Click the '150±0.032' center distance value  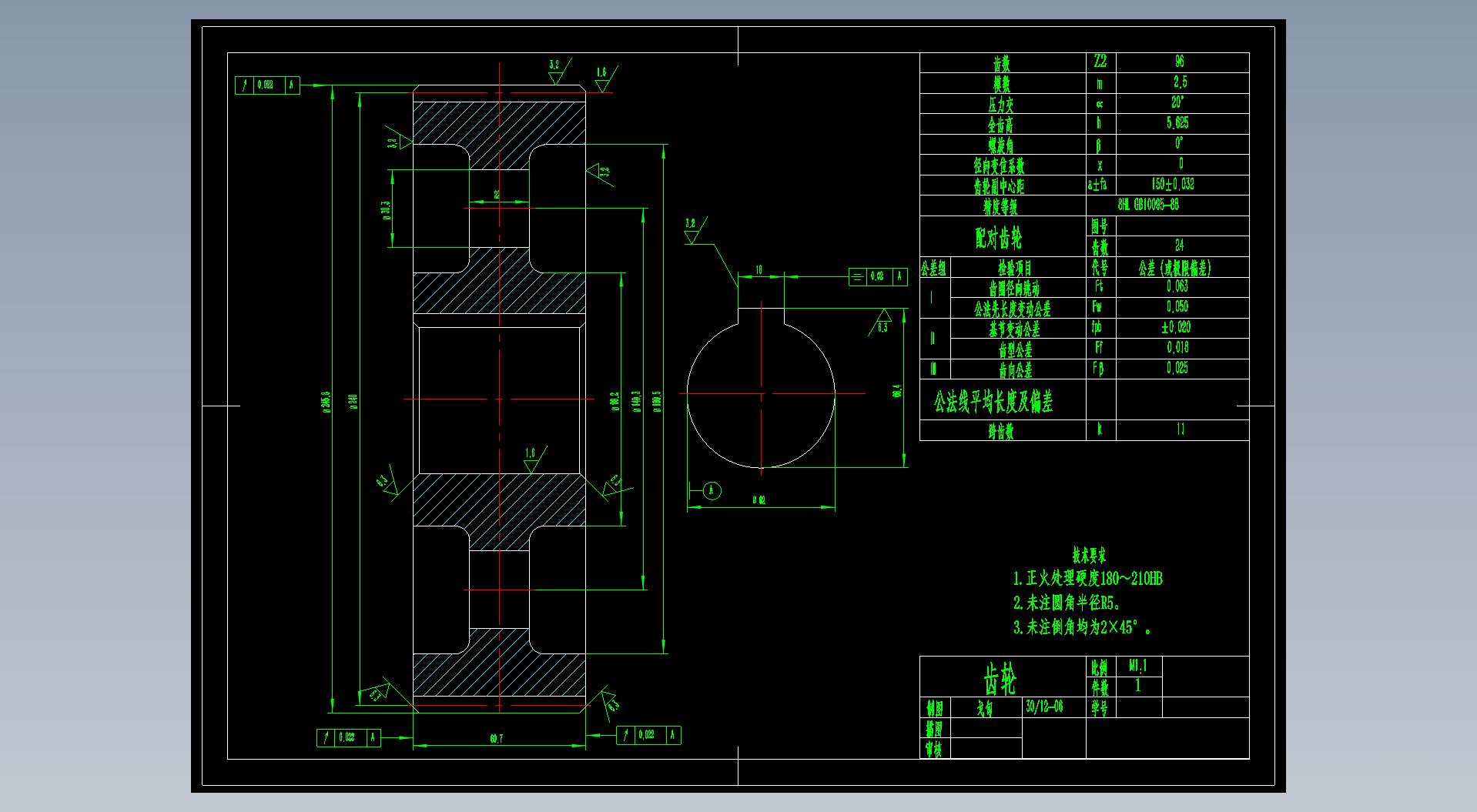coord(1173,184)
